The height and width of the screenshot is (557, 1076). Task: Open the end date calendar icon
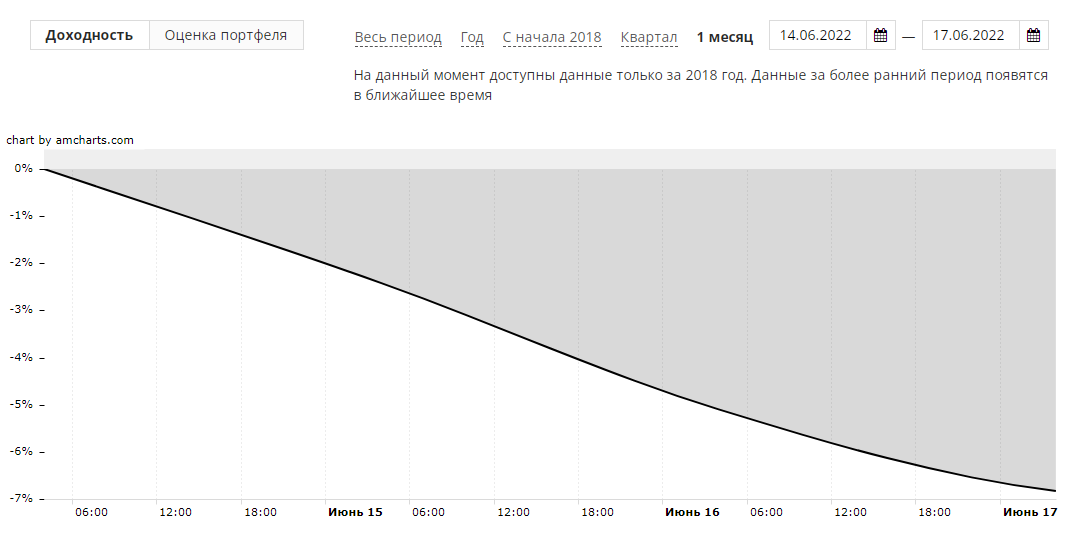click(1033, 36)
